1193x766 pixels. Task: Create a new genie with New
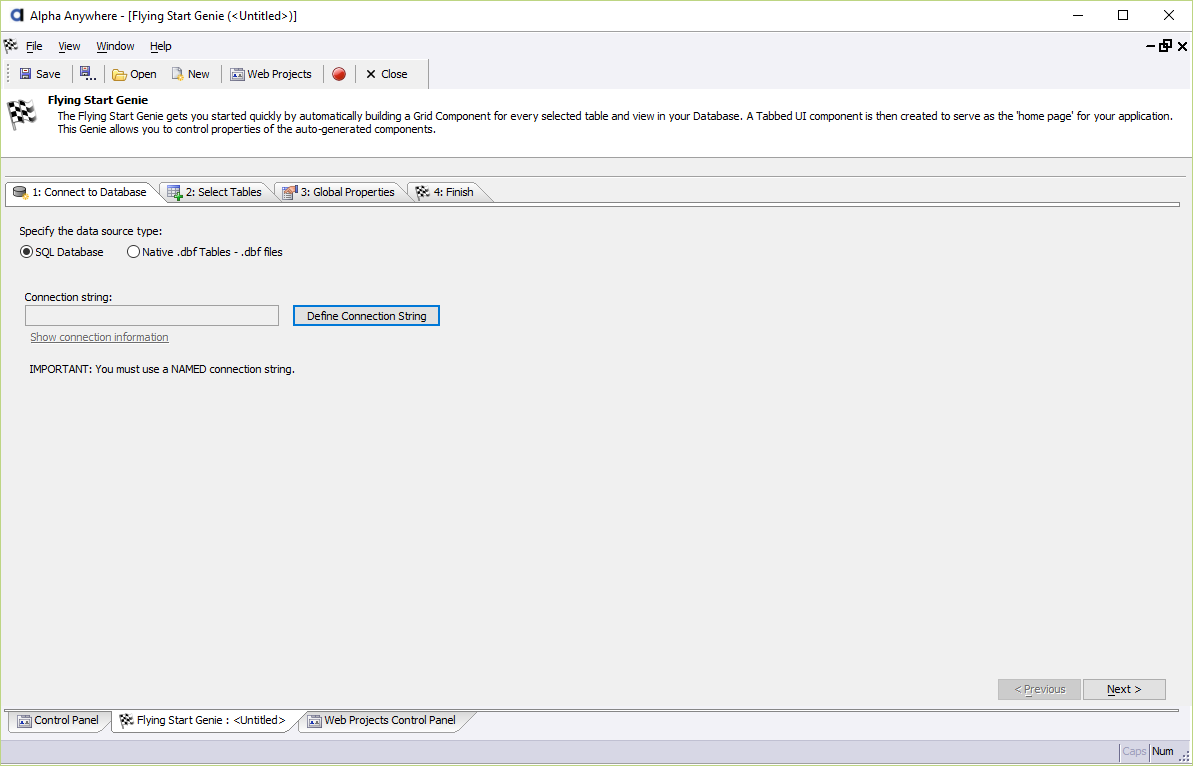(190, 74)
